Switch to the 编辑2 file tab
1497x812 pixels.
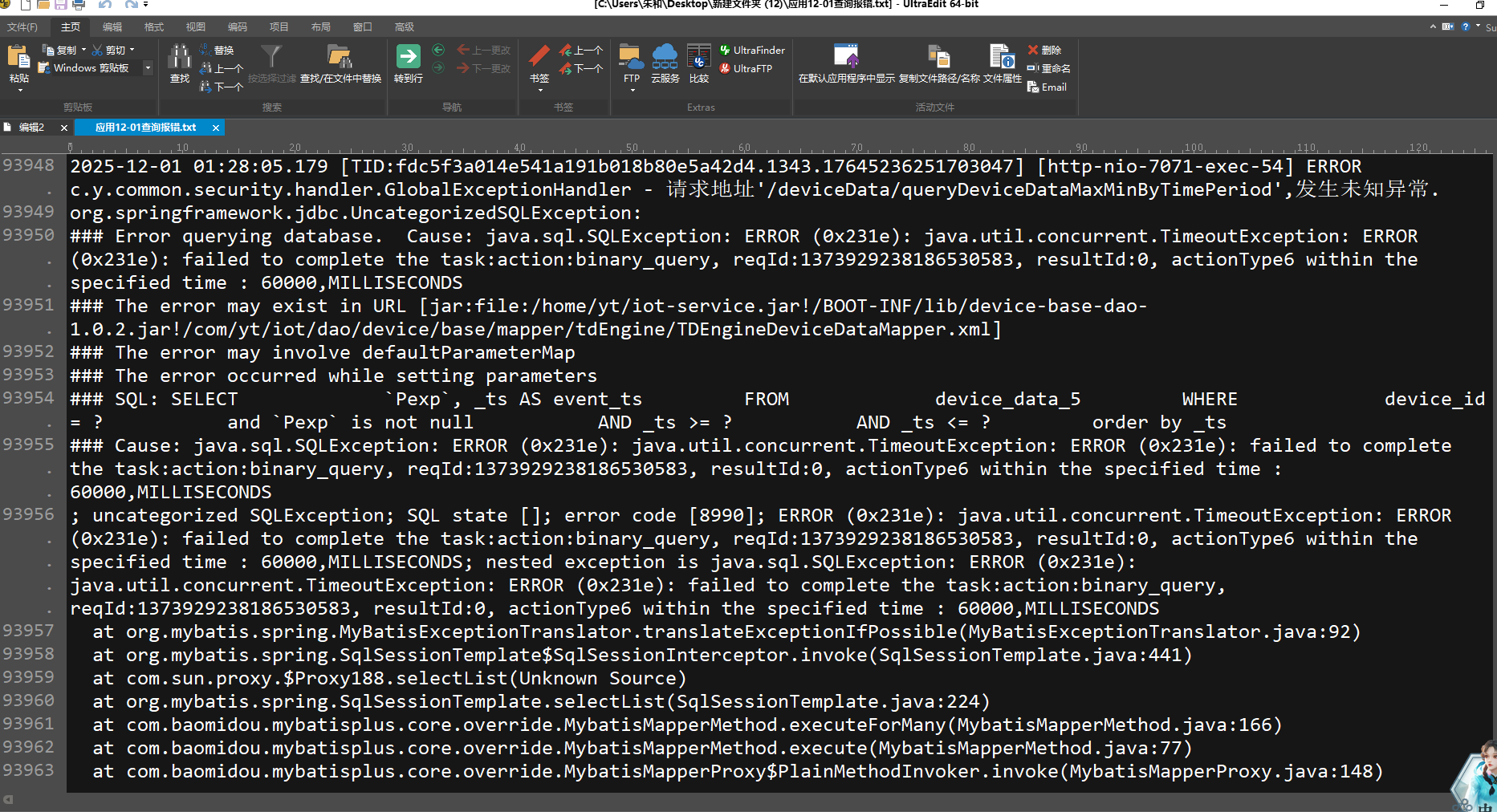(x=31, y=128)
